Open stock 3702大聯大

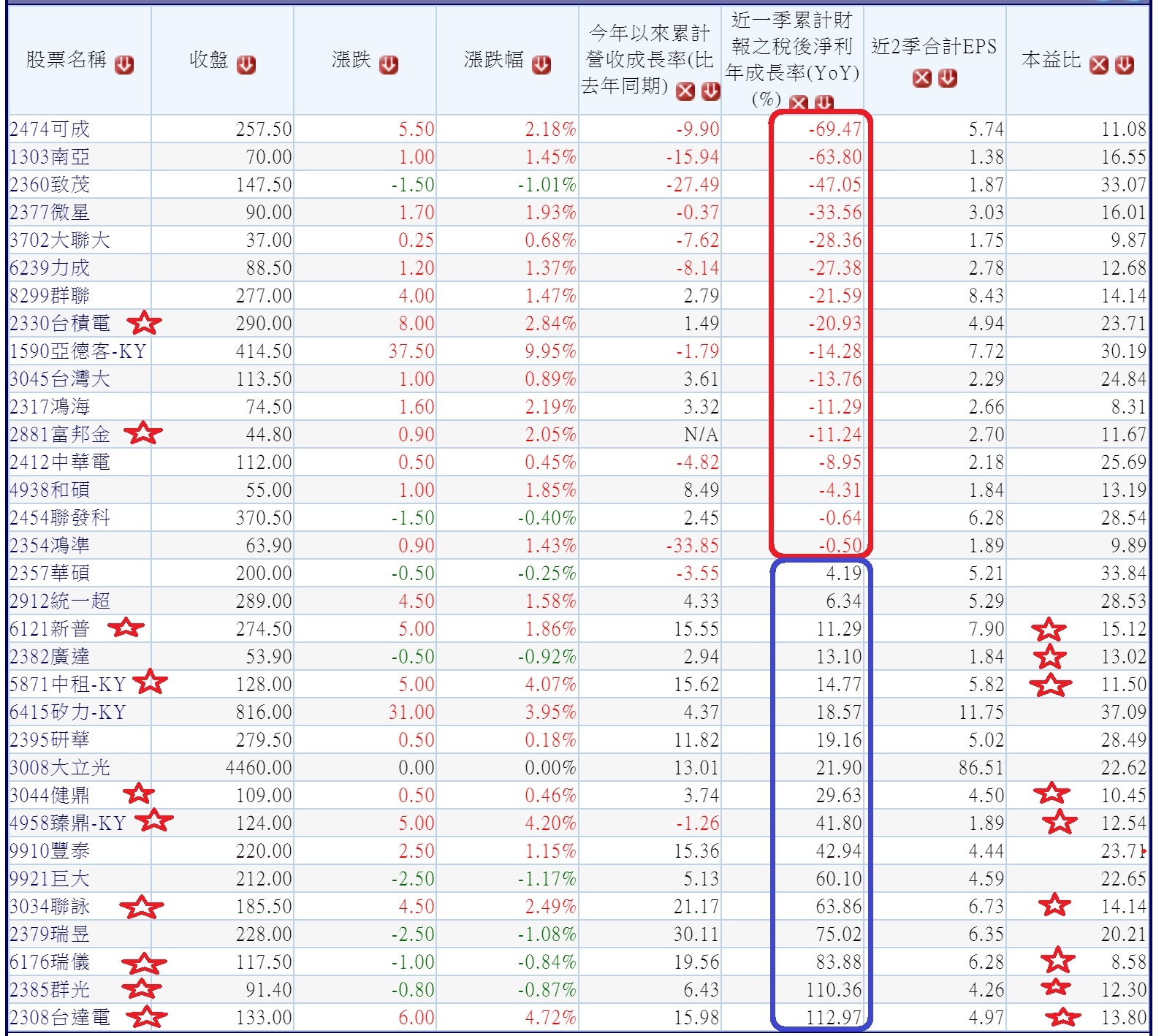pos(60,240)
